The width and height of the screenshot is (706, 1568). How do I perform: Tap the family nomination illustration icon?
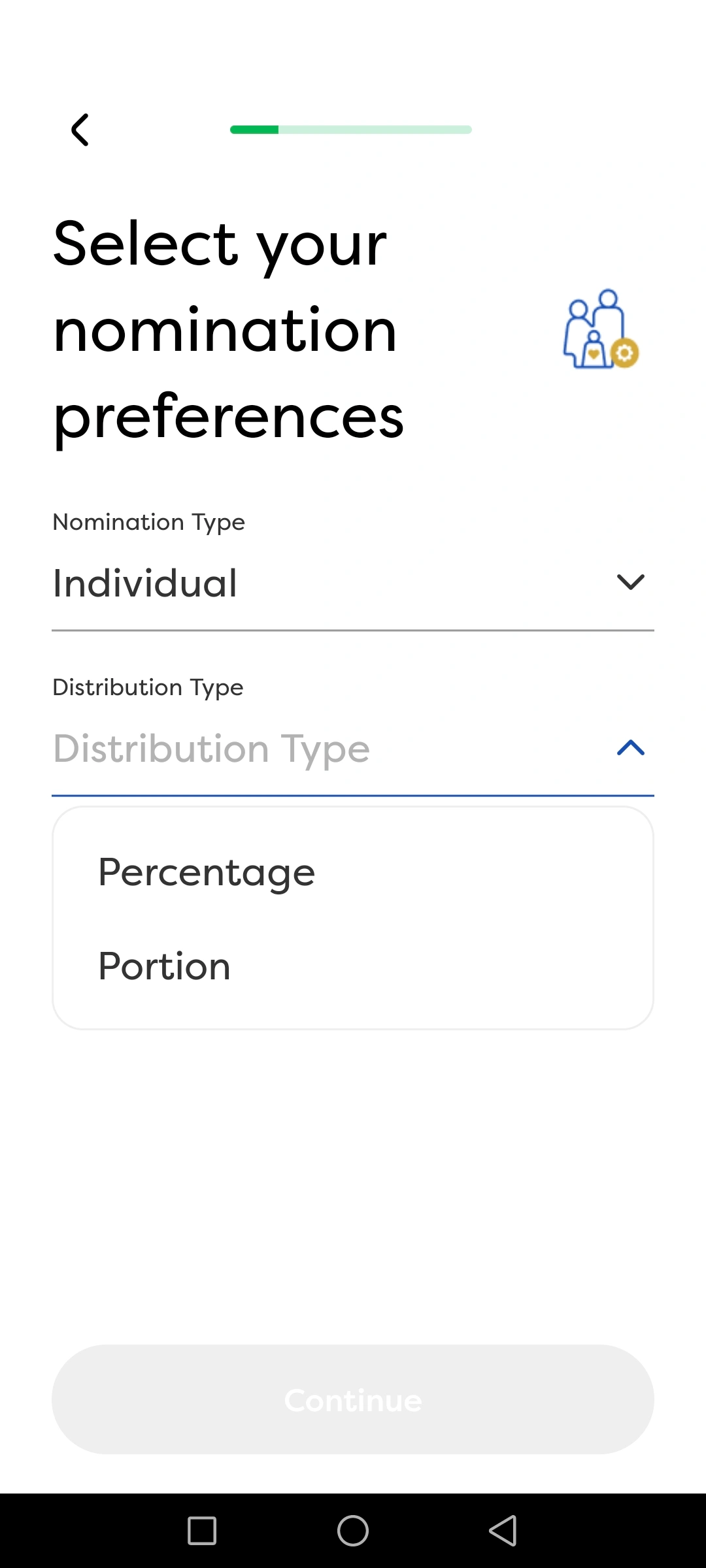(600, 329)
